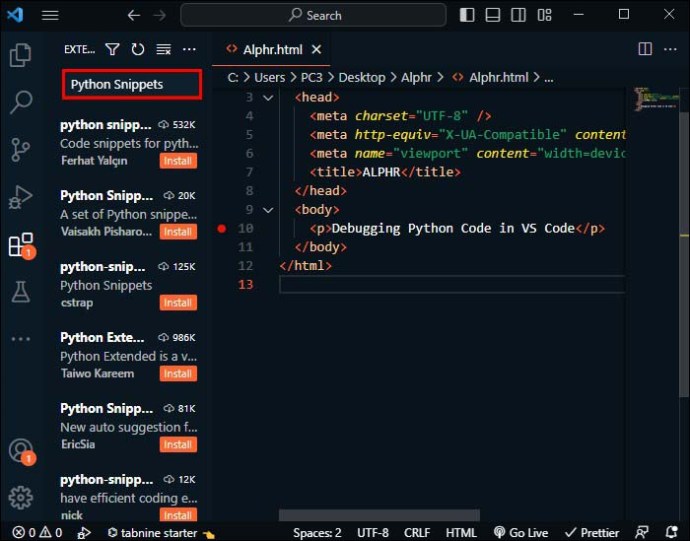The width and height of the screenshot is (690, 541).
Task: Change indentation via Spaces: 2
Action: (x=317, y=533)
